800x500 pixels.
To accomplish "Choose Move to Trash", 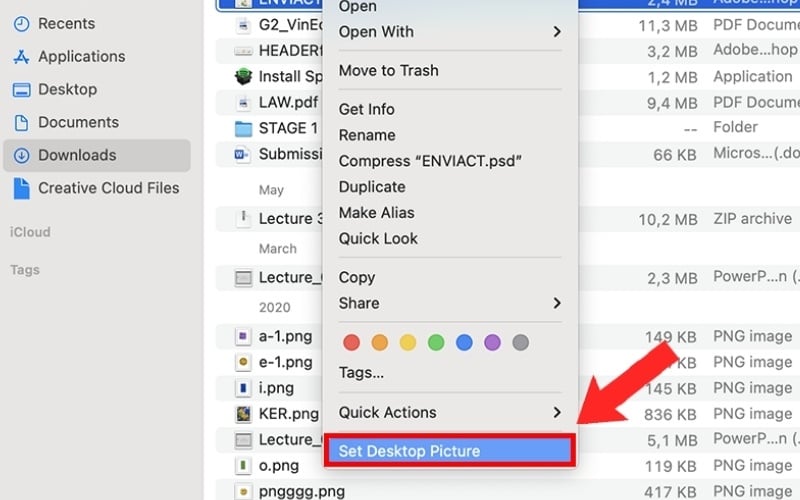I will click(388, 70).
